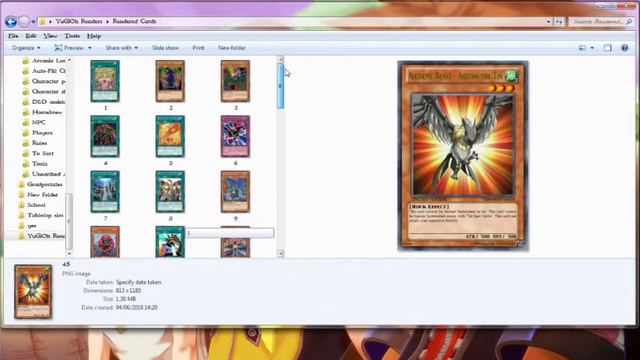
Task: Click the D&D folder icon in sidebar
Action: (x=26, y=102)
